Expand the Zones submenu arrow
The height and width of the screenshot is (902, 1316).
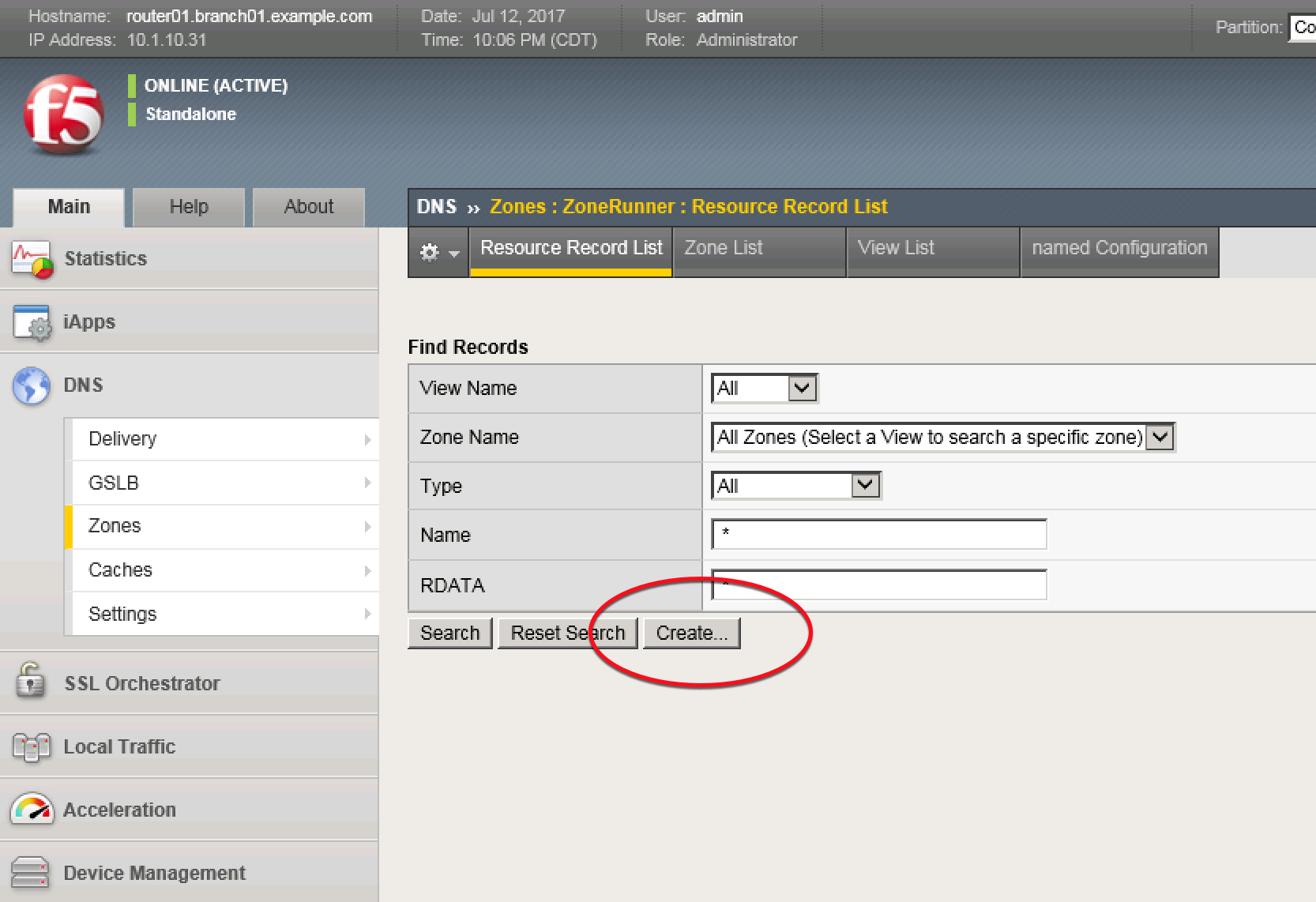pyautogui.click(x=367, y=526)
